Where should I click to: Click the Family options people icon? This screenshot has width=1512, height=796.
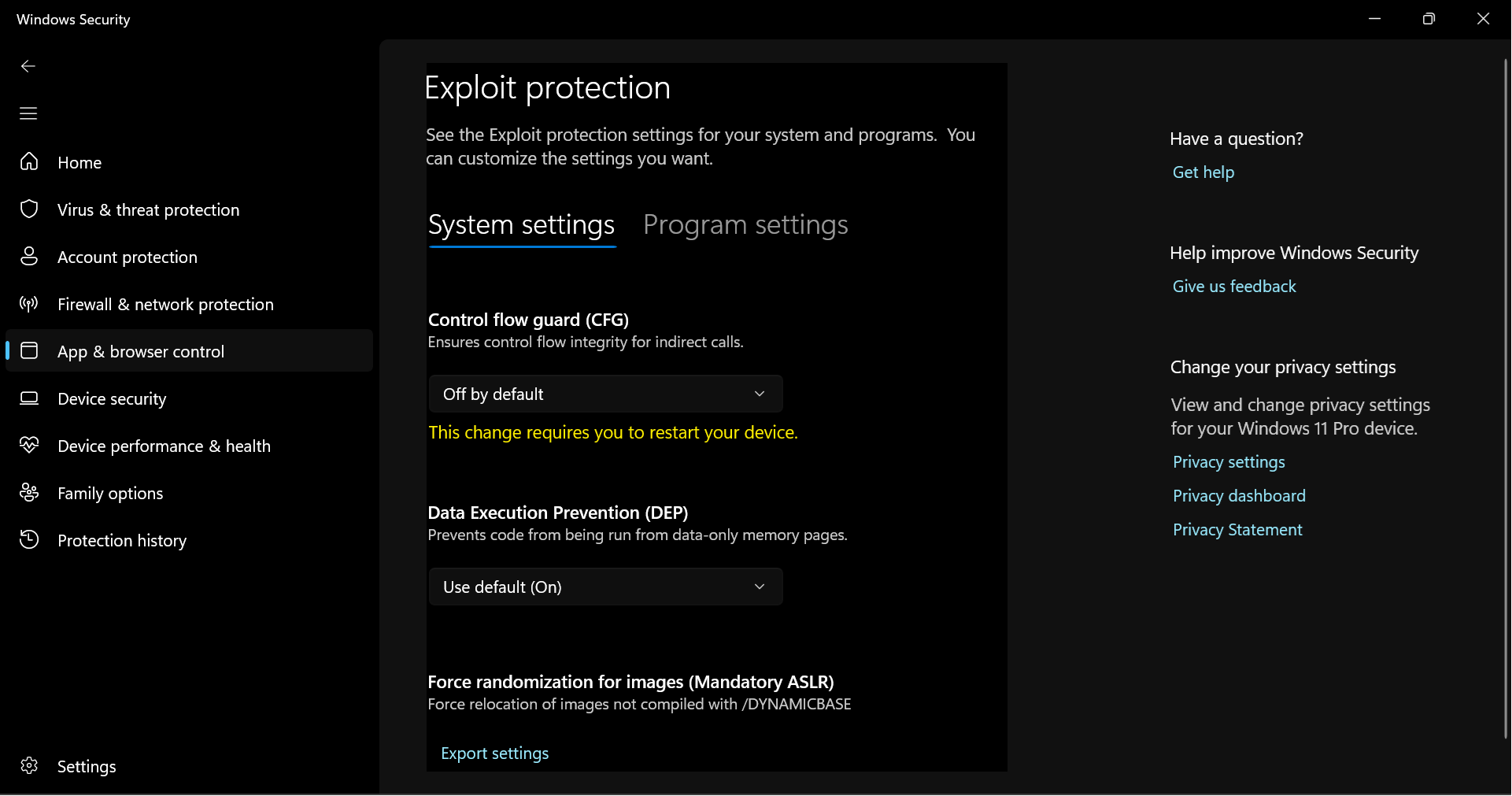point(29,492)
